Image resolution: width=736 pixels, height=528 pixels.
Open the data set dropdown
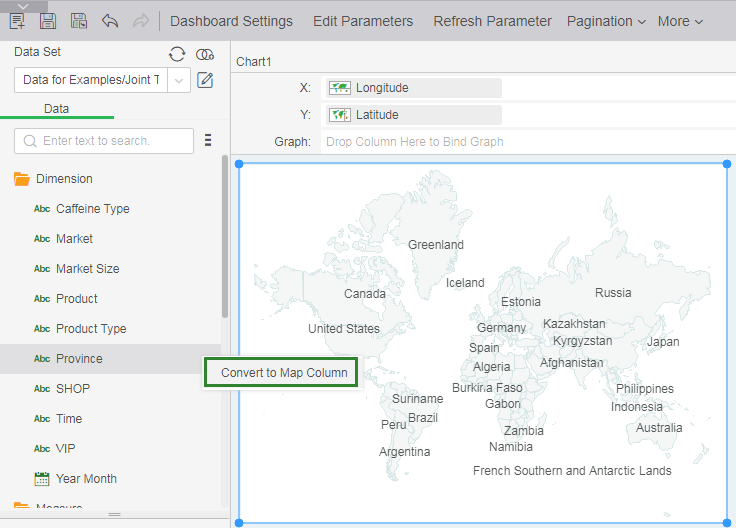(179, 80)
